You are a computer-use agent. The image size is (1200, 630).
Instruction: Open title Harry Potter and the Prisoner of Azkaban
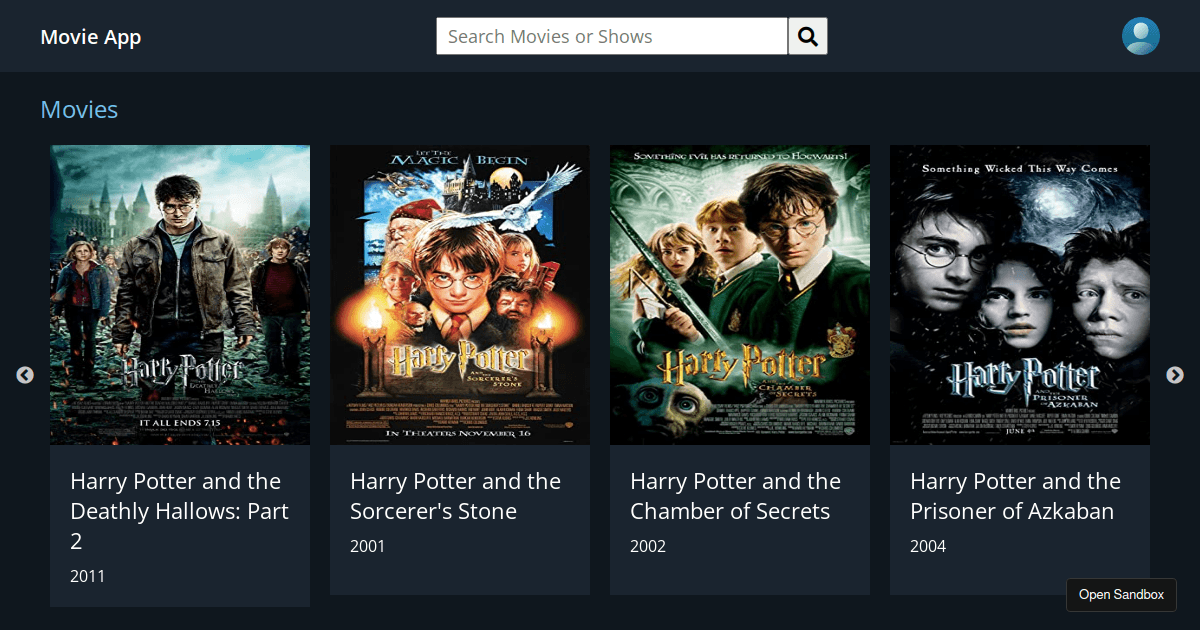[x=1015, y=496]
